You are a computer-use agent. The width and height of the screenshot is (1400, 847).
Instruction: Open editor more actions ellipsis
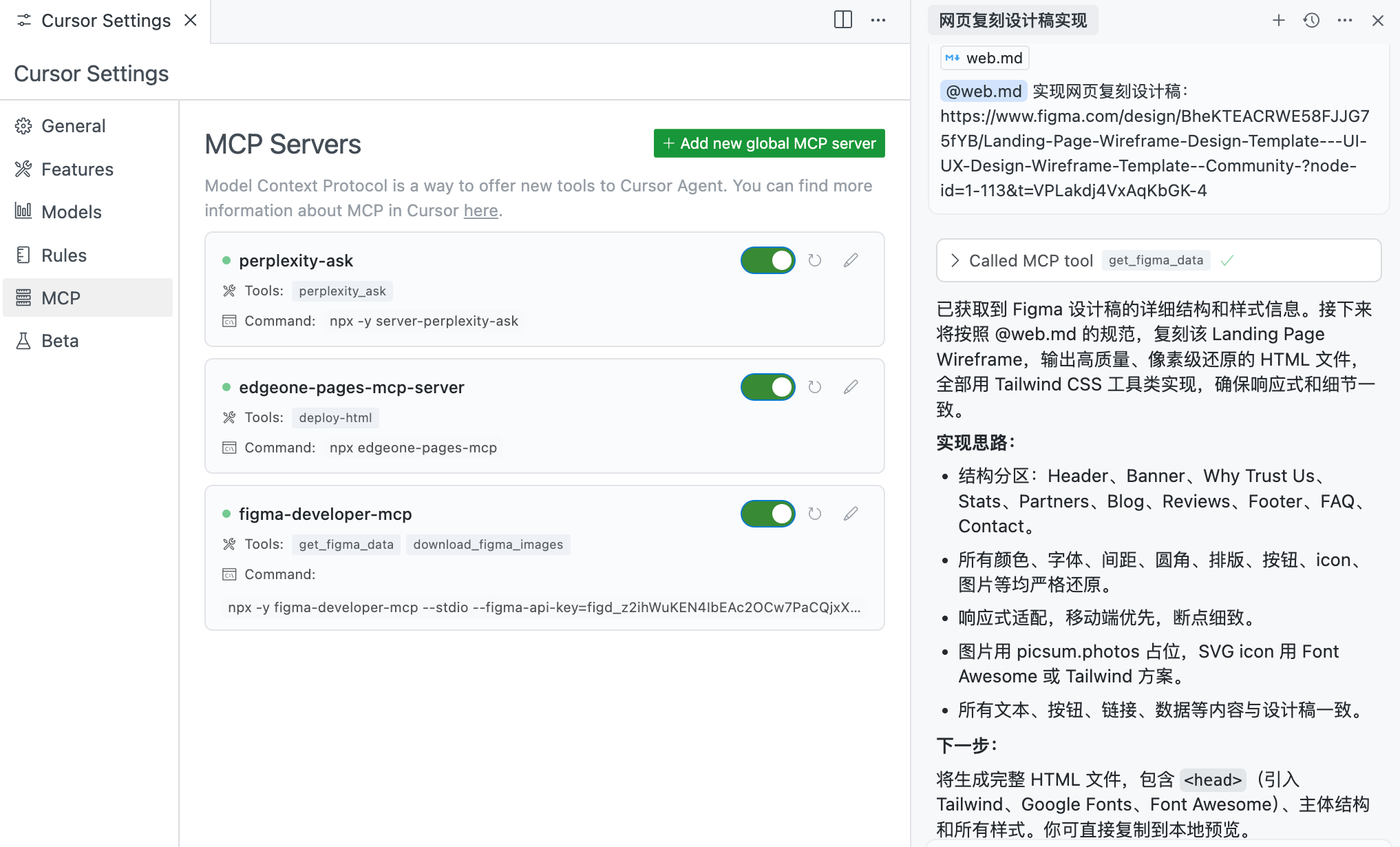[x=878, y=20]
